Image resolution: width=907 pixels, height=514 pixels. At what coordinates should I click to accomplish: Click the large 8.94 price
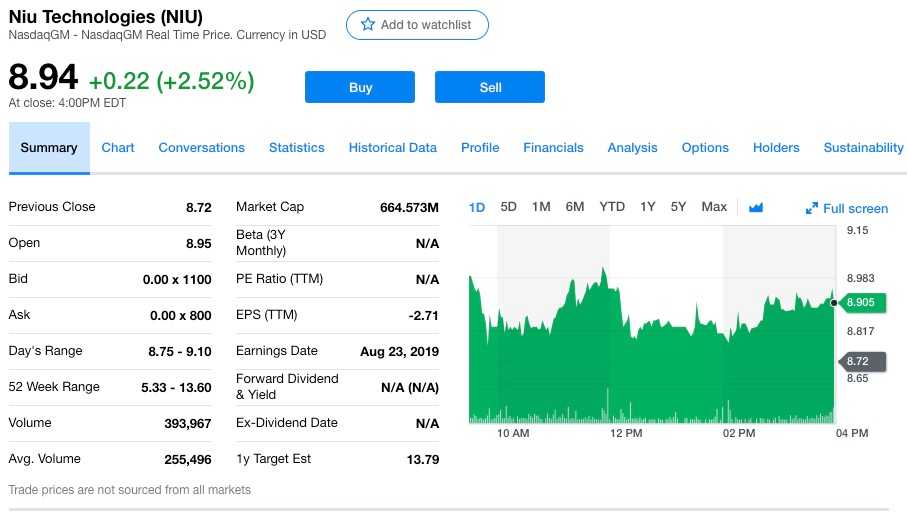(43, 77)
